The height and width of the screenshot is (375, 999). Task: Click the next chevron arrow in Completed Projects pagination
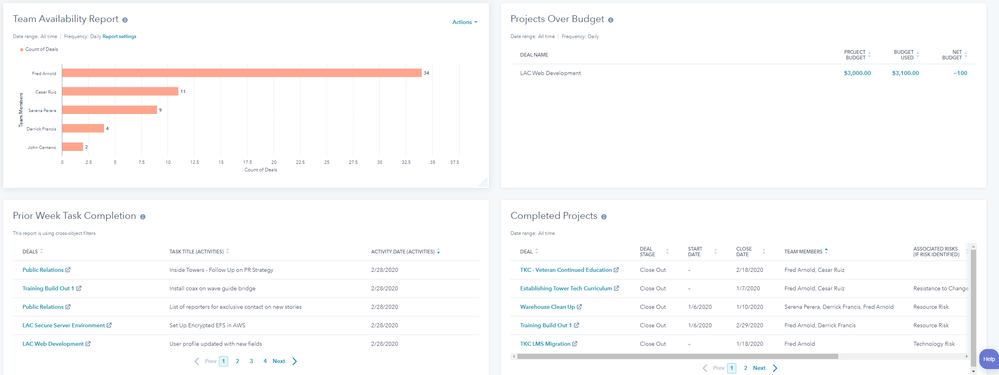pos(775,368)
